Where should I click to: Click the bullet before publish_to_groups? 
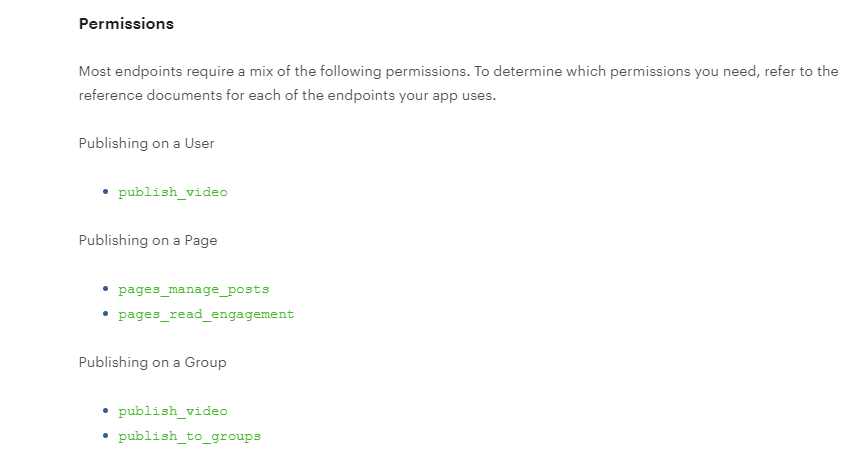(106, 436)
